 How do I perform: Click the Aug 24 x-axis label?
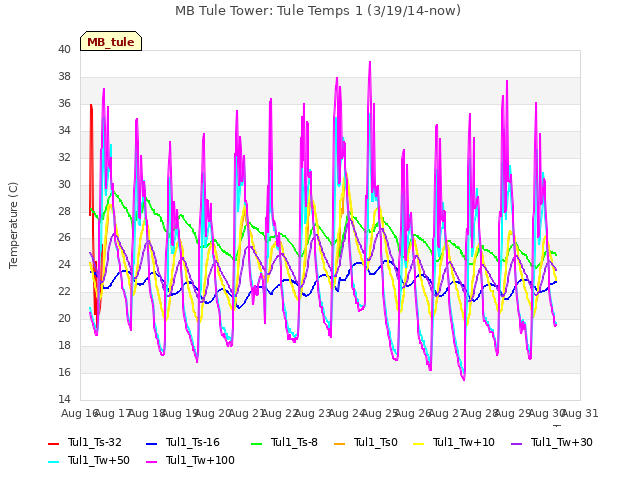coord(347,413)
